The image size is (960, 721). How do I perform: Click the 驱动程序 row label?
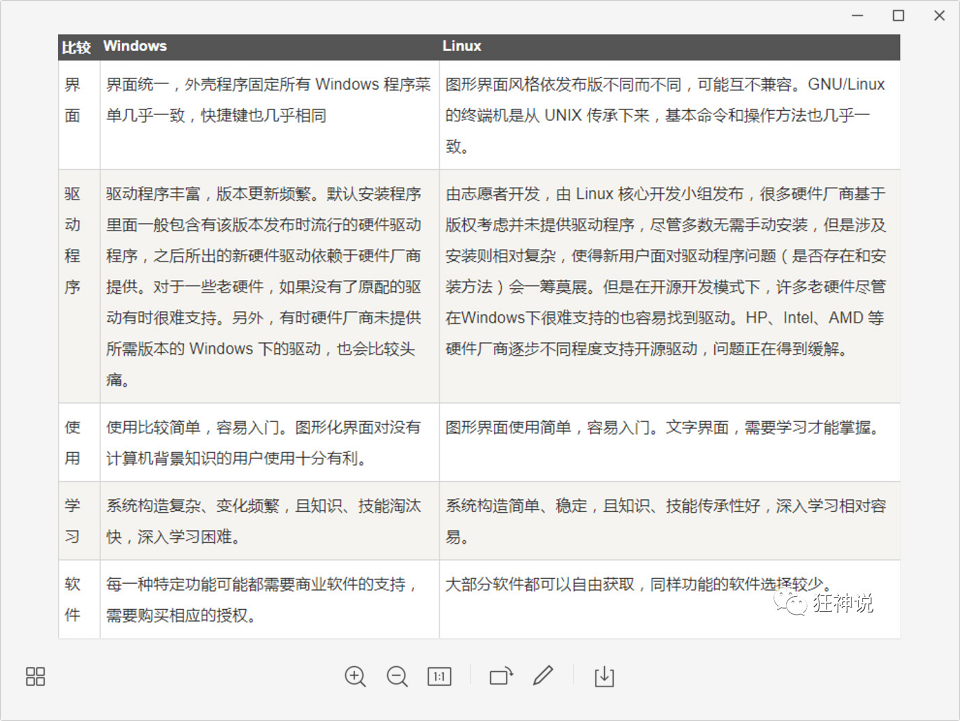[x=72, y=240]
